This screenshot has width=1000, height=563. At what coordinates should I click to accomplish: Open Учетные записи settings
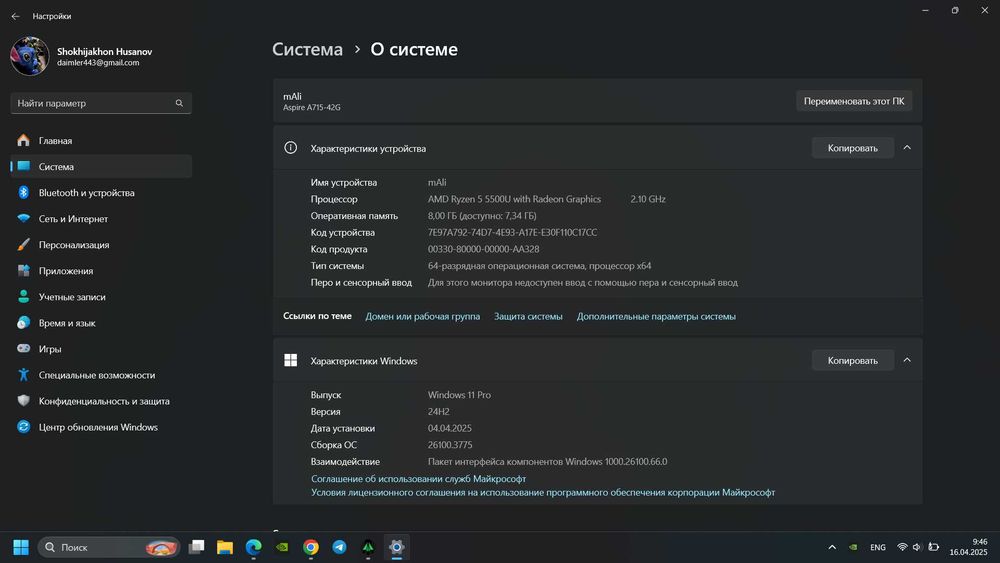(101, 297)
